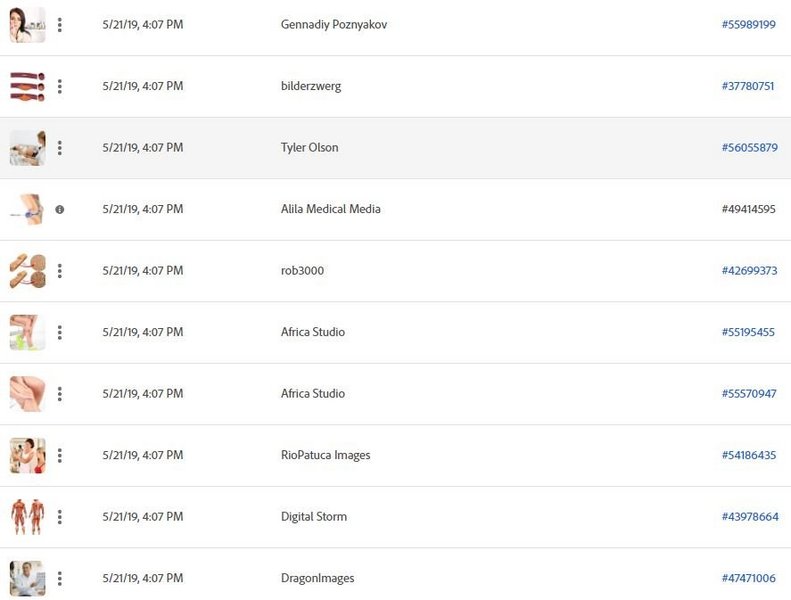
Task: Click the #56055879 asset link
Action: 748,148
